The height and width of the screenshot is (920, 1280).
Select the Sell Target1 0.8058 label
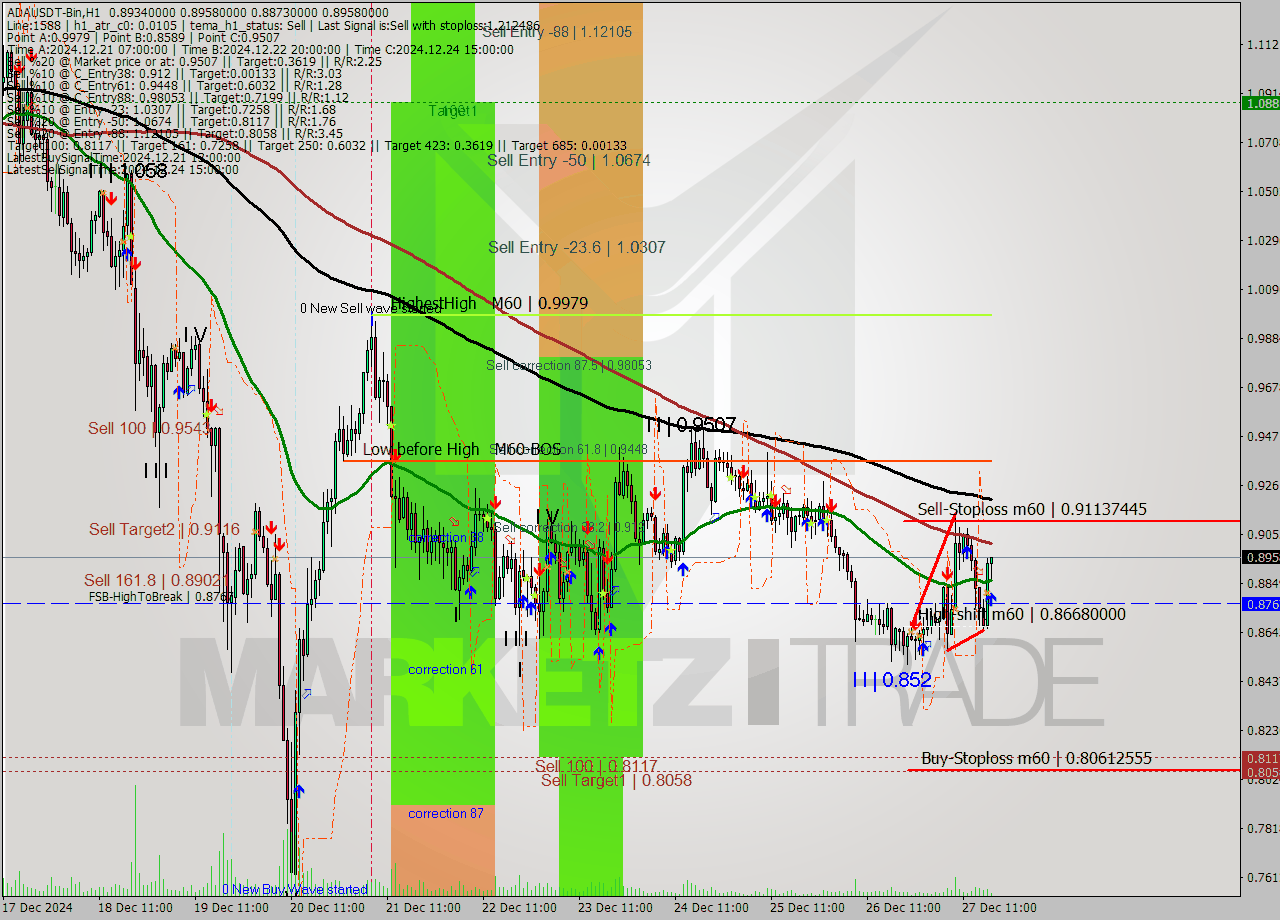[x=616, y=780]
